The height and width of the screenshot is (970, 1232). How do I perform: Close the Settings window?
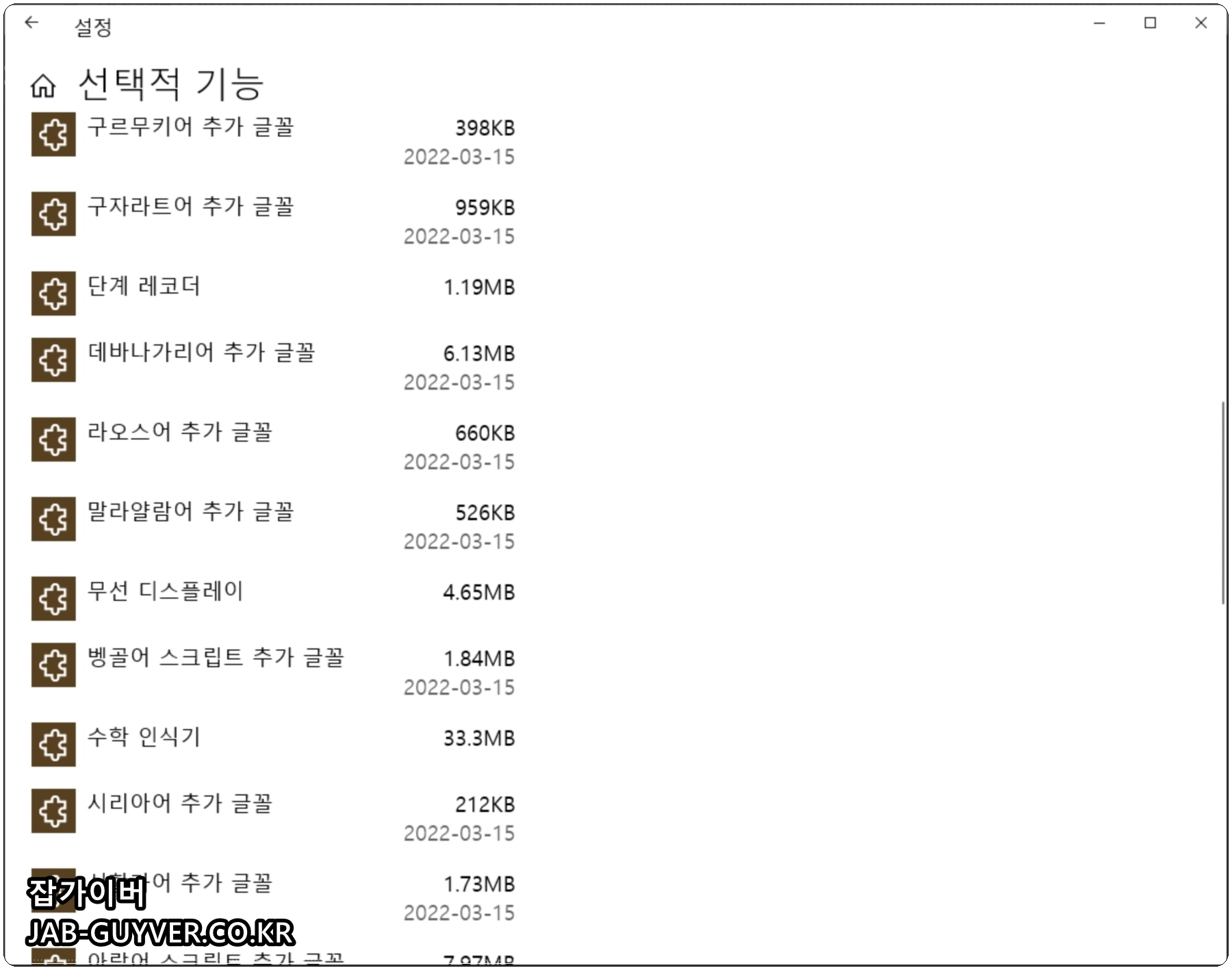point(1201,23)
